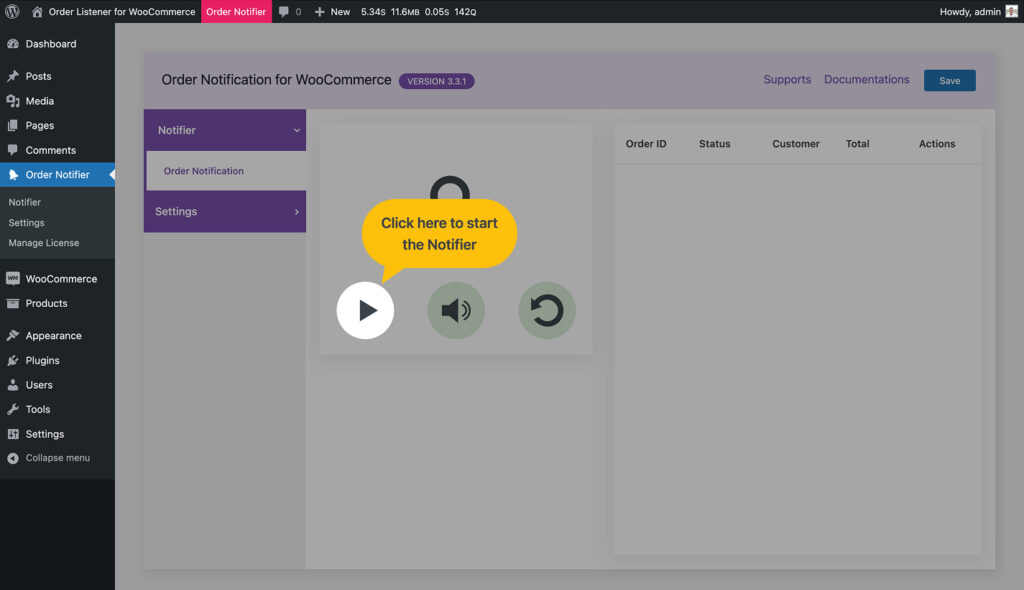This screenshot has width=1024, height=590.
Task: Click the Customer column header
Action: (x=795, y=144)
